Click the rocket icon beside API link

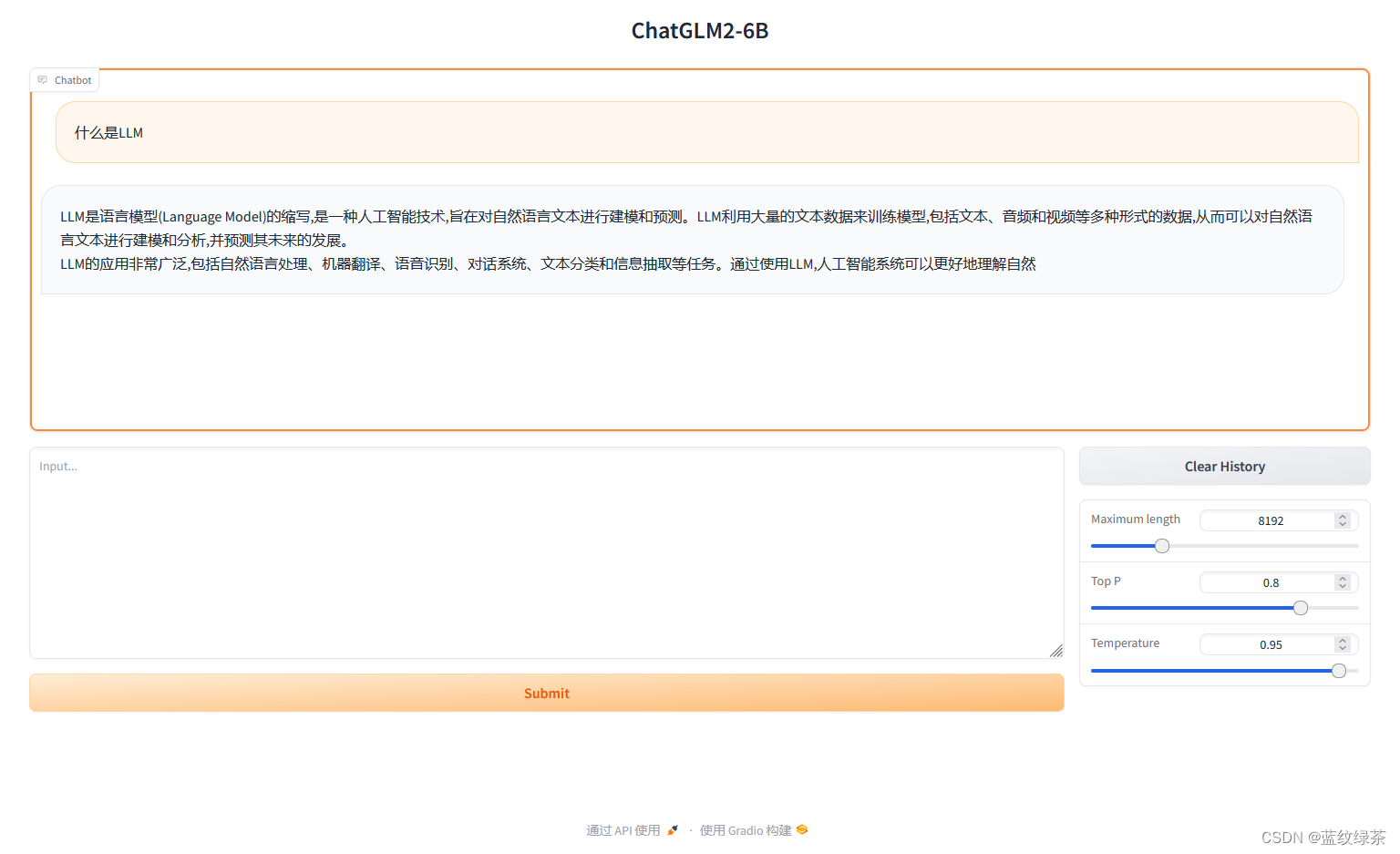coord(673,830)
